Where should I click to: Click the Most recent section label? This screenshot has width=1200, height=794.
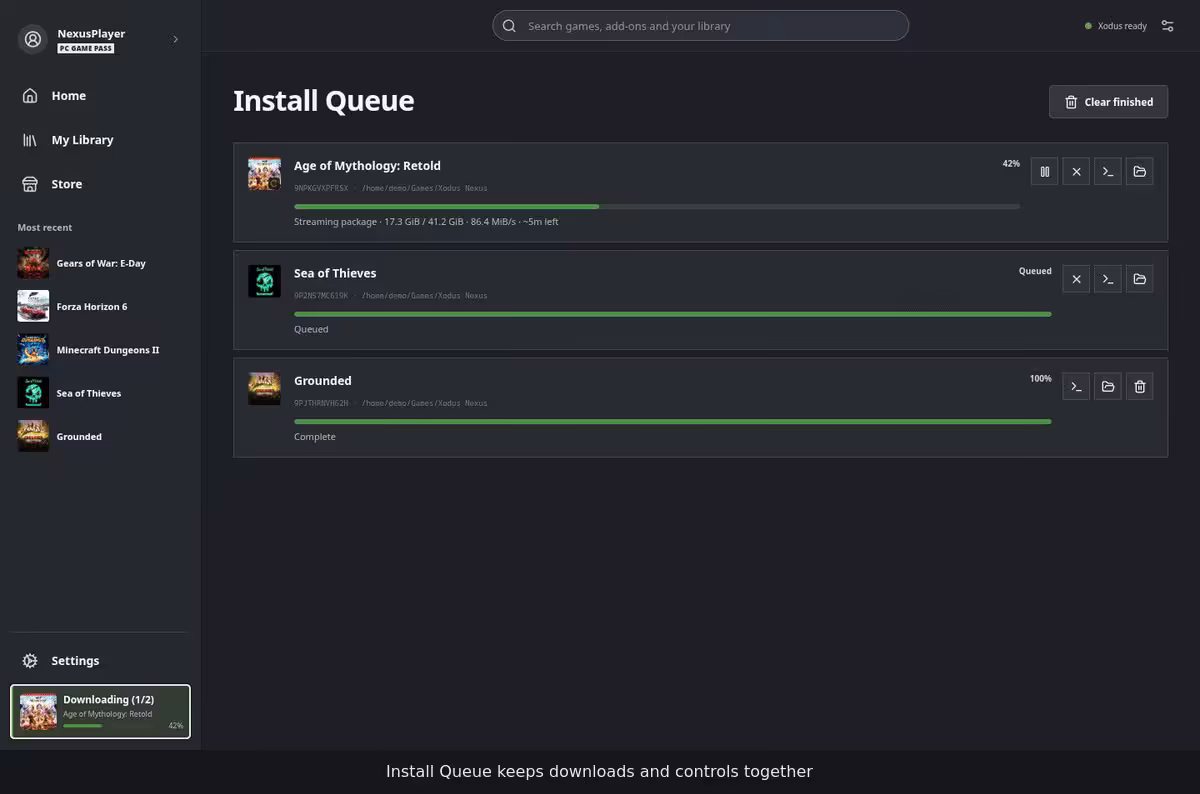pyautogui.click(x=45, y=228)
